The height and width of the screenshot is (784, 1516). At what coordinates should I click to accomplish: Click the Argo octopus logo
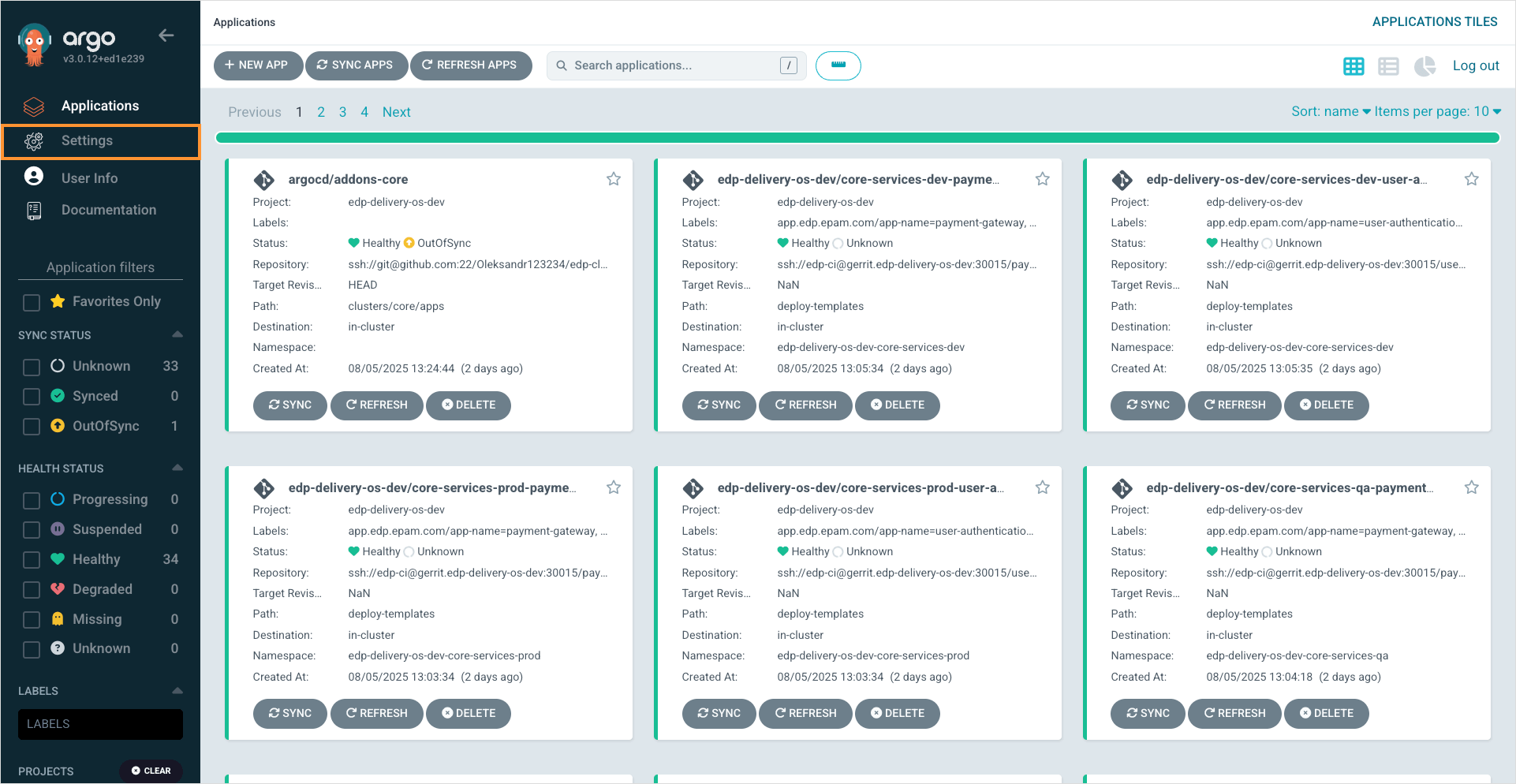coord(34,46)
